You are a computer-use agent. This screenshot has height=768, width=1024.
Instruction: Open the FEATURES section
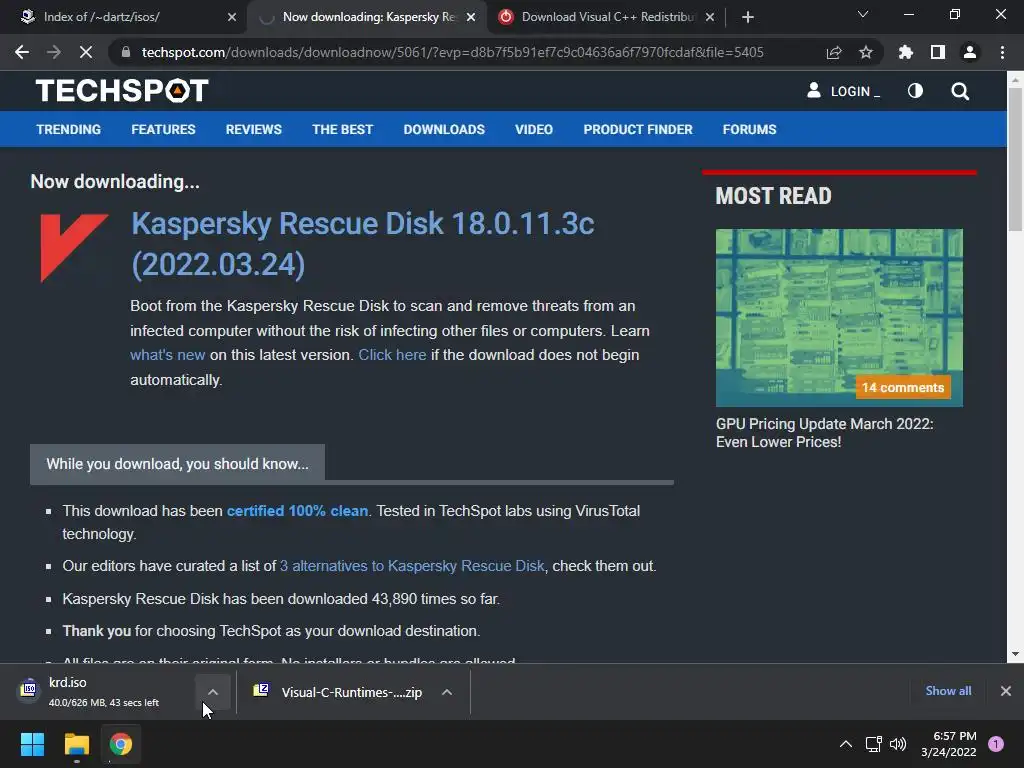163,129
